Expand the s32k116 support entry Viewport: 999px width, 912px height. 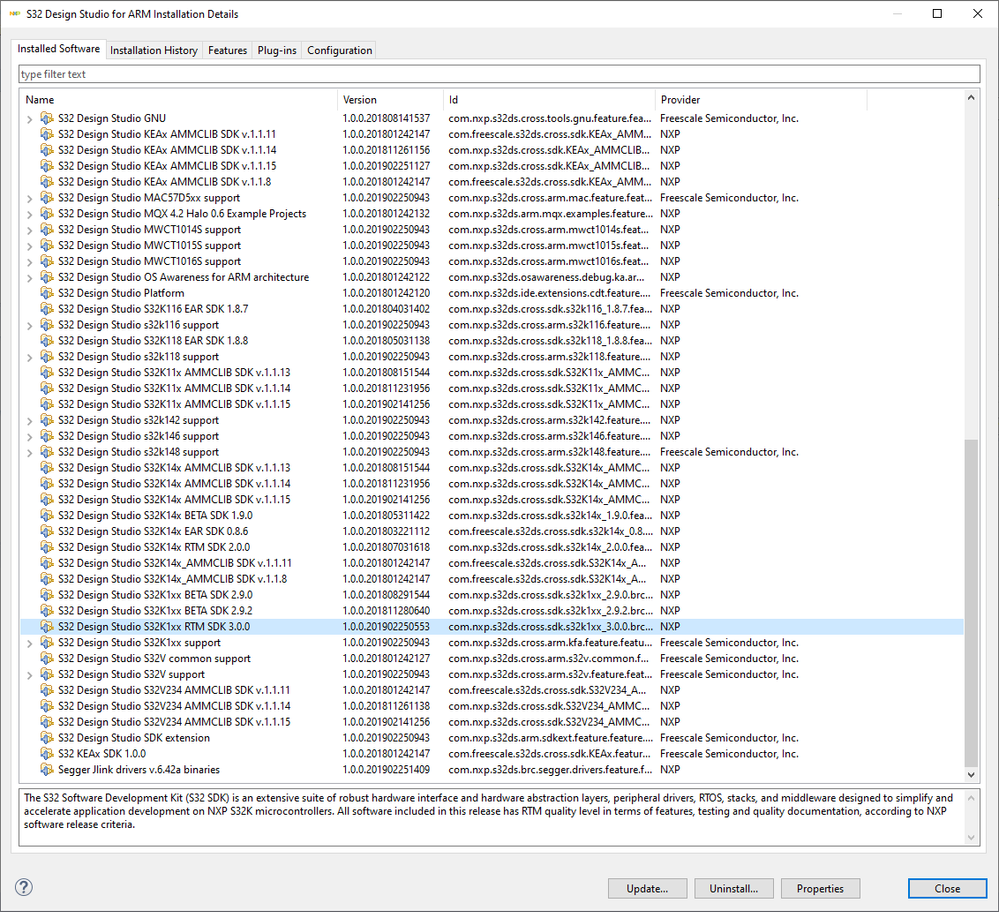click(29, 326)
